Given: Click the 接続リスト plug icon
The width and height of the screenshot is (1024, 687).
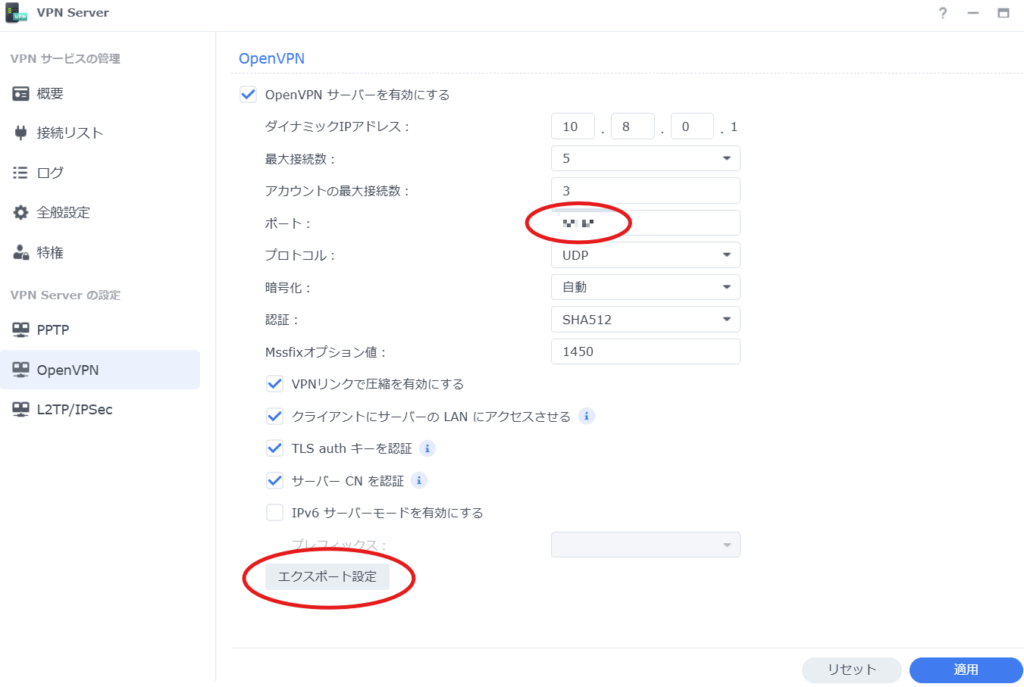Looking at the screenshot, I should click(x=20, y=133).
